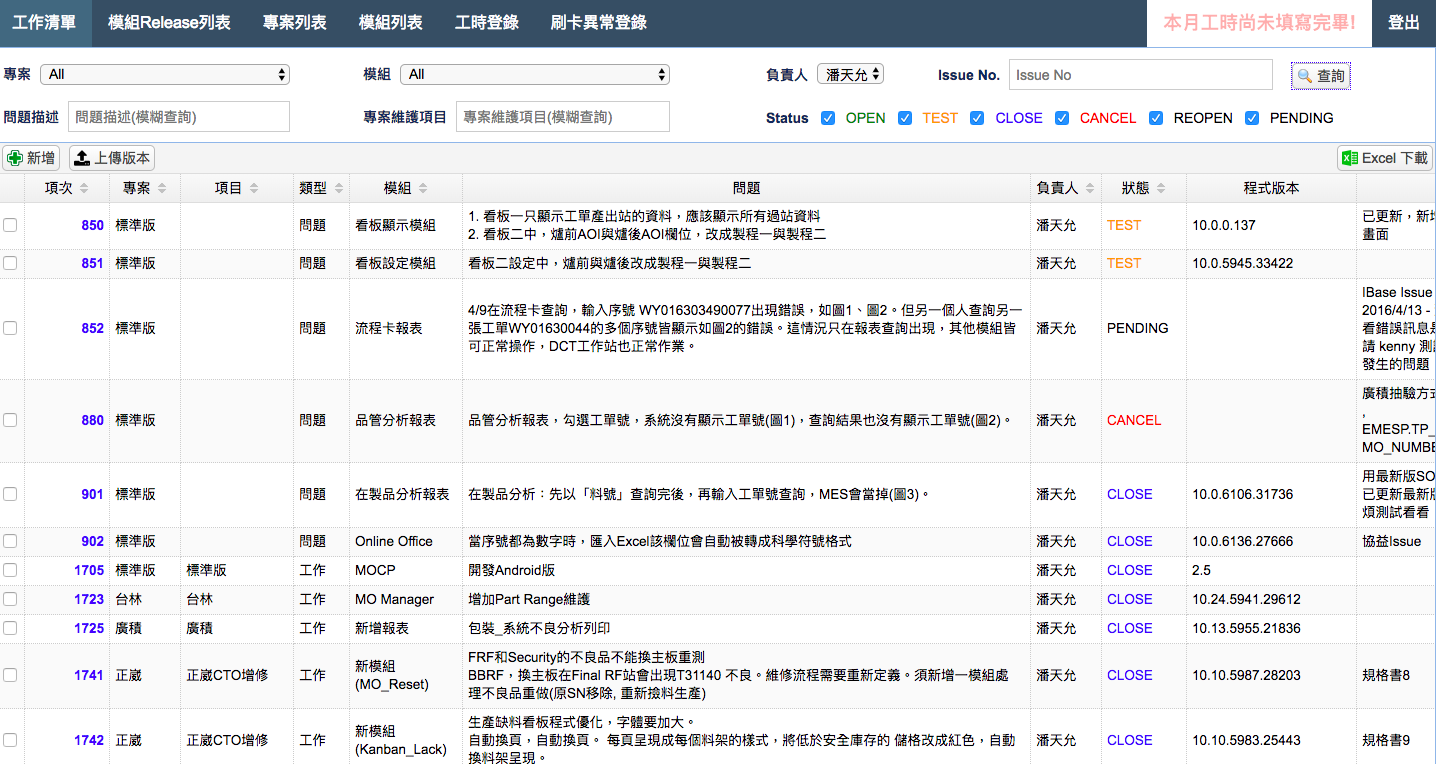Click the 問題 column header
The width and height of the screenshot is (1436, 764).
(x=746, y=188)
